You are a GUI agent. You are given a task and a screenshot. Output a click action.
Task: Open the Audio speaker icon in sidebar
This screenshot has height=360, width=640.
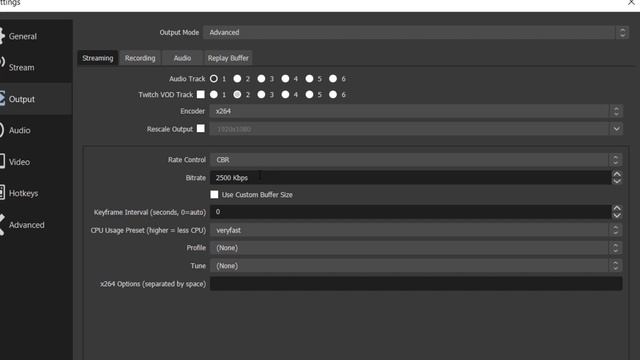click(2, 130)
